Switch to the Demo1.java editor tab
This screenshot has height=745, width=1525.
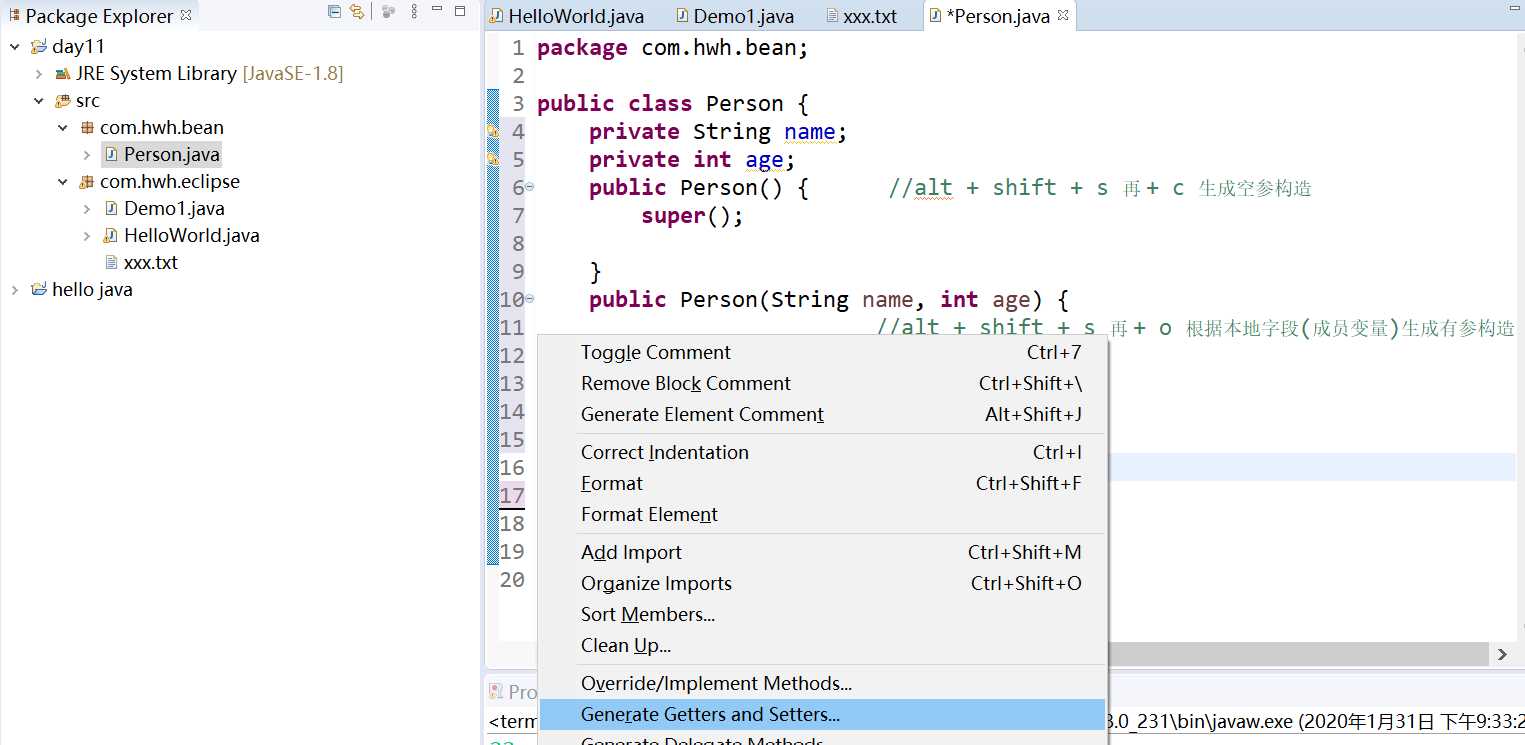coord(735,17)
